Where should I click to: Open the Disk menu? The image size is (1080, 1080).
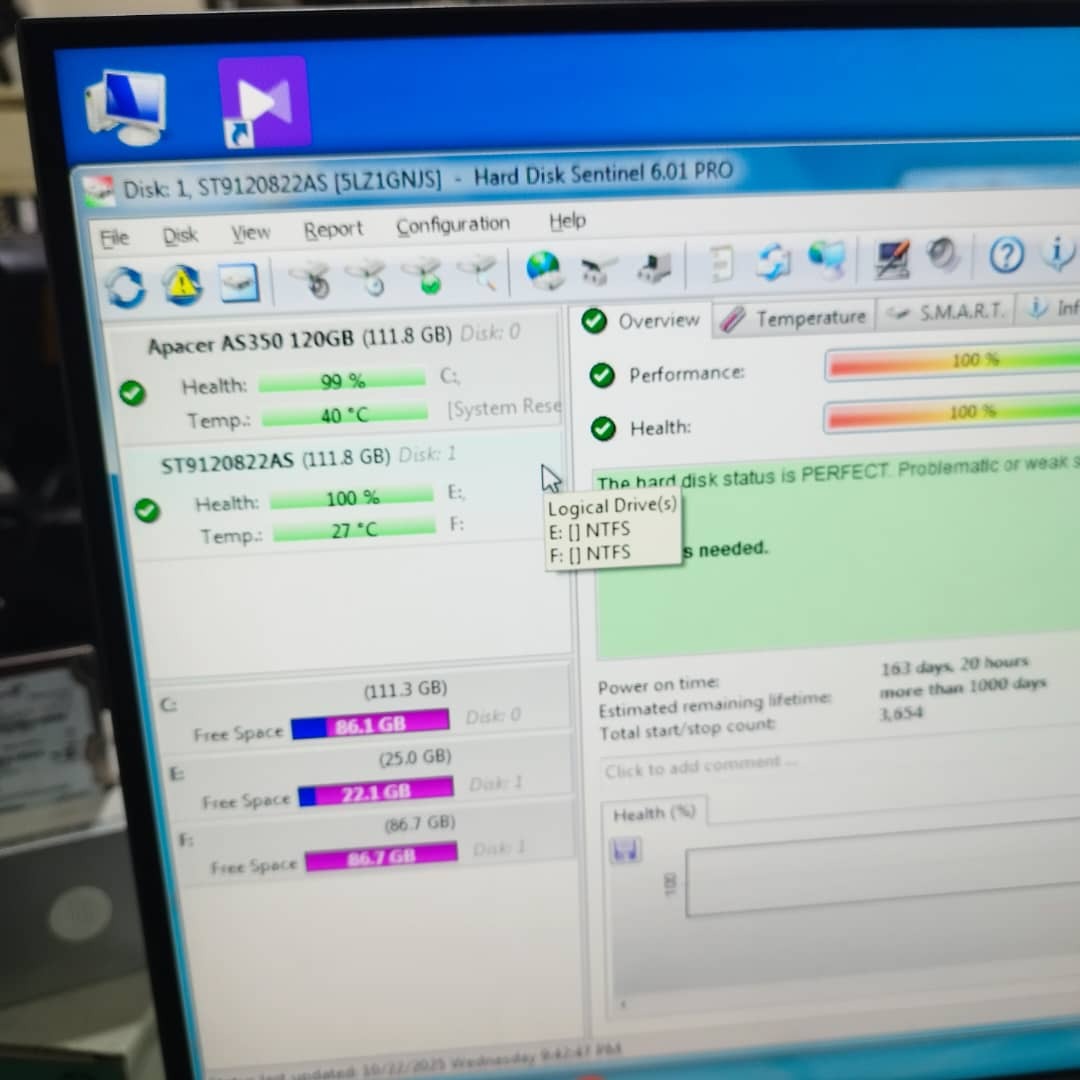(180, 235)
